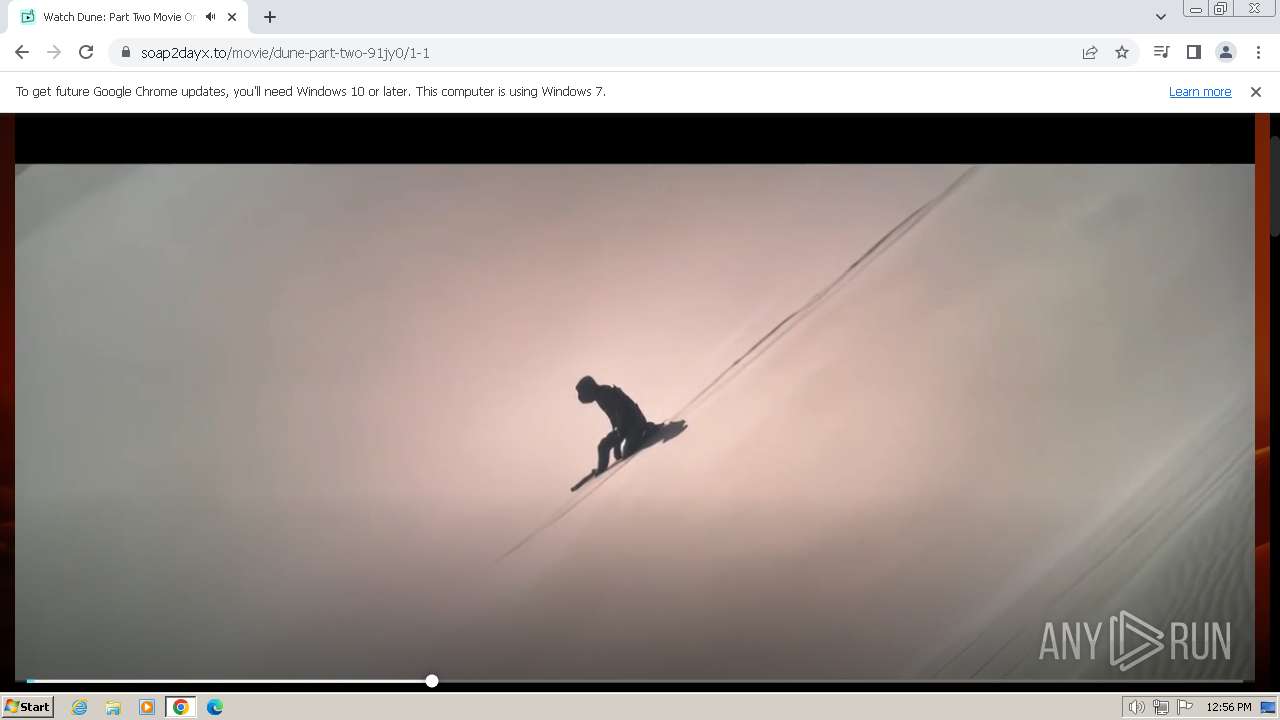Screen dimensions: 1280x720
Task: Bookmark this page with the star
Action: [1122, 52]
